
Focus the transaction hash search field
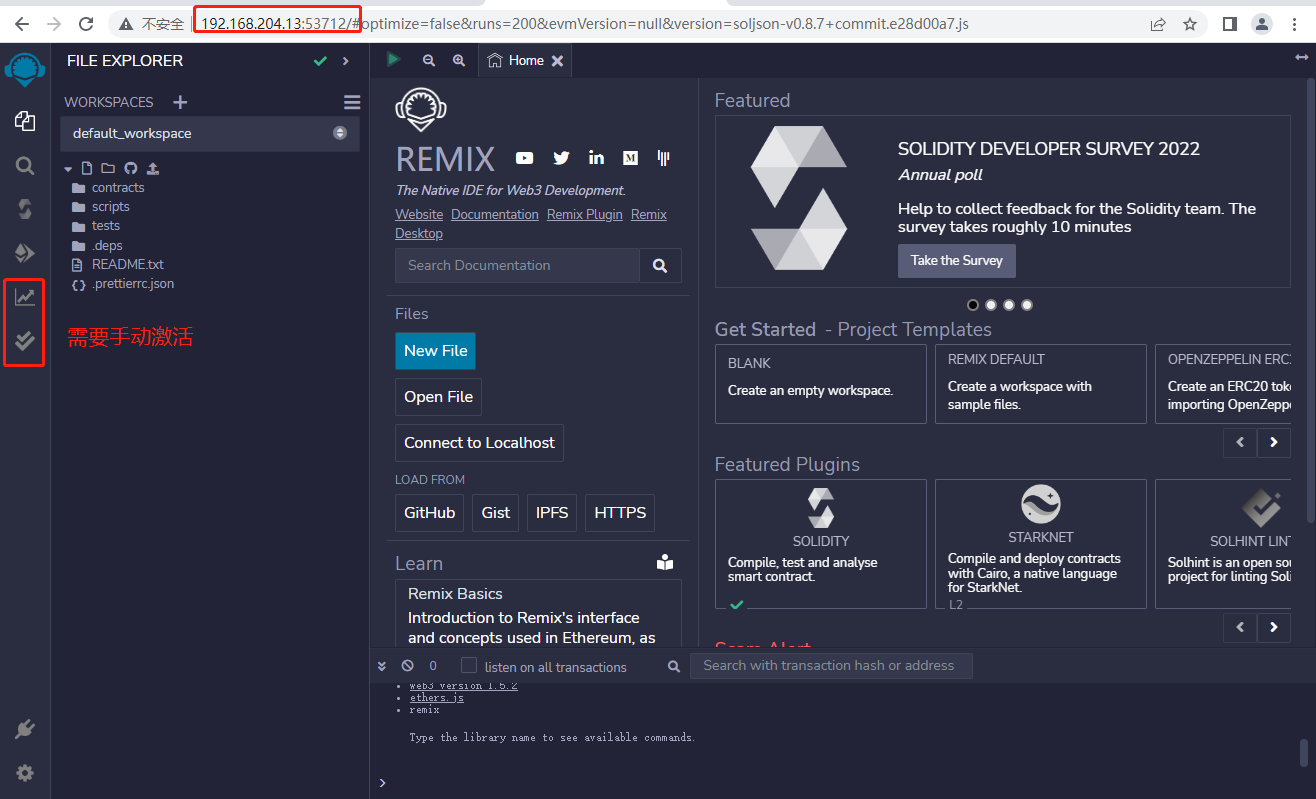point(829,666)
